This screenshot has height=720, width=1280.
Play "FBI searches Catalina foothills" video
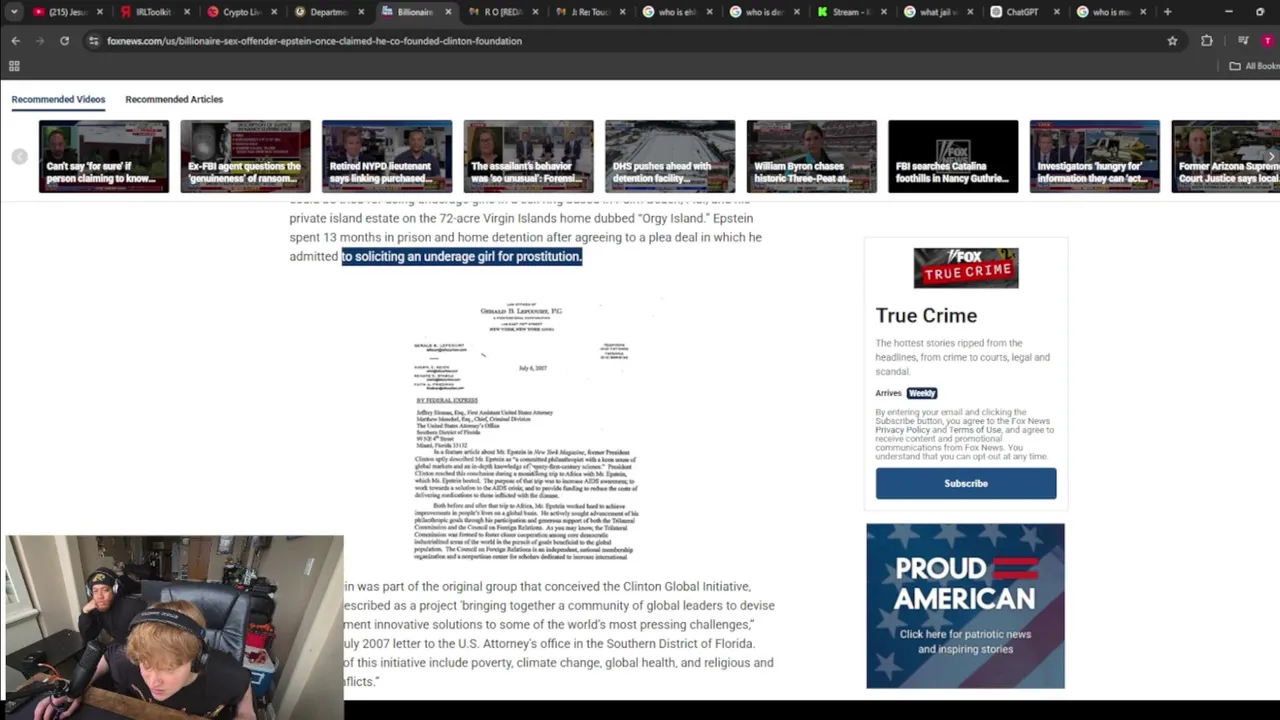click(x=953, y=156)
